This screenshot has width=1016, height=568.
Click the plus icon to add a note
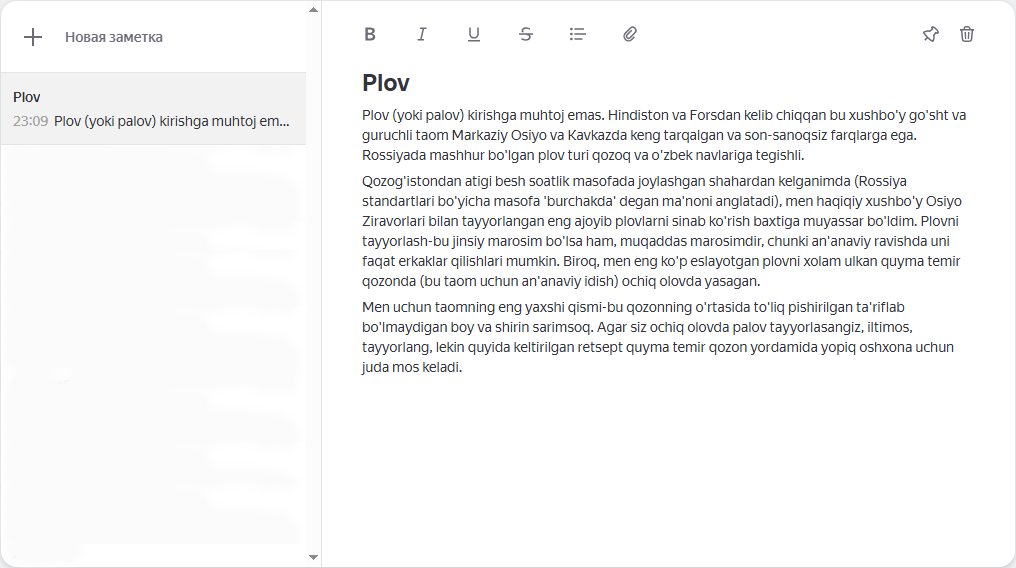click(33, 37)
